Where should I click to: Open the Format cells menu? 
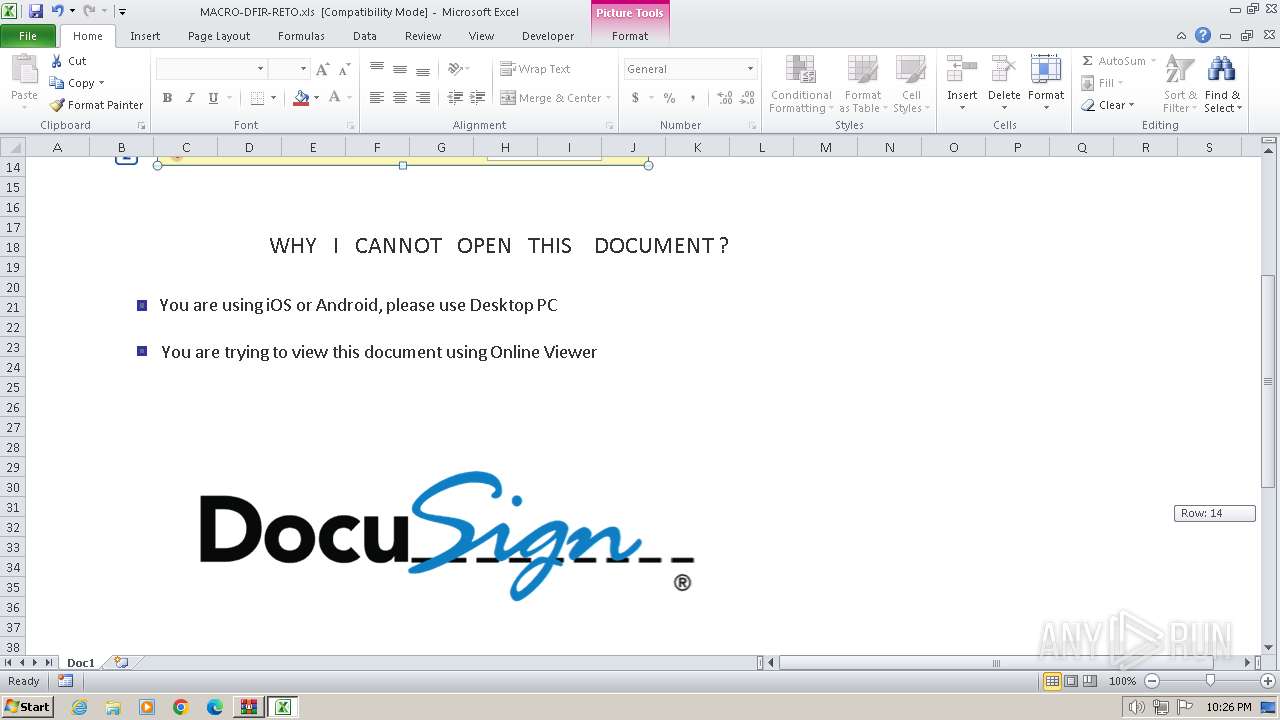tap(1046, 84)
